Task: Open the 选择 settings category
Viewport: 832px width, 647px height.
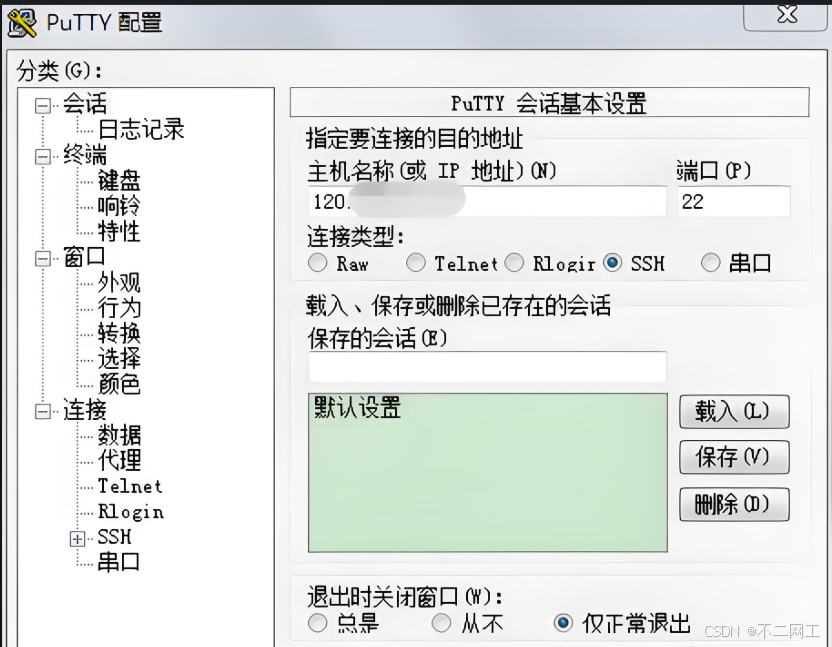Action: tap(119, 358)
